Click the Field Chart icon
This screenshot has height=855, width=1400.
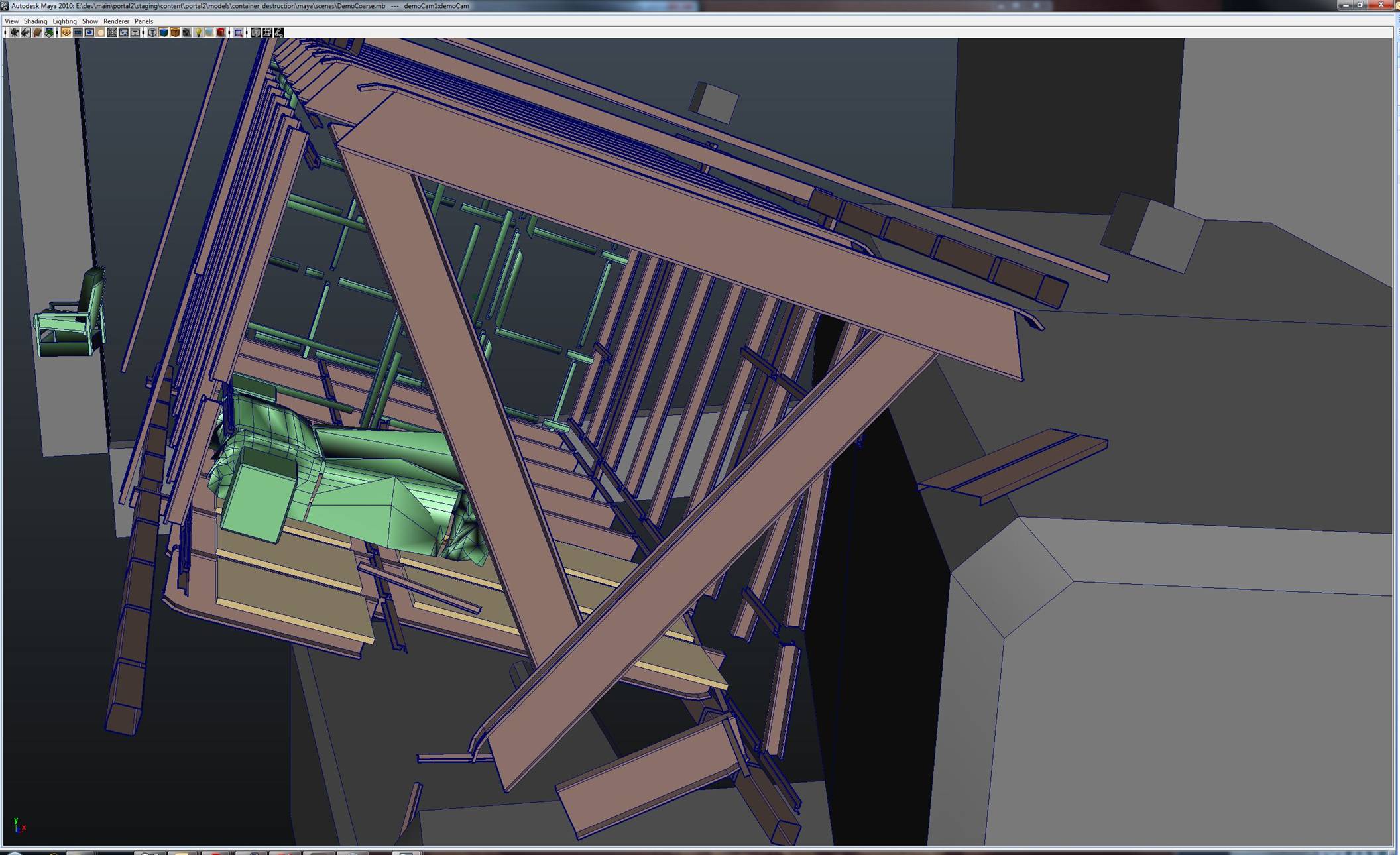(x=112, y=32)
